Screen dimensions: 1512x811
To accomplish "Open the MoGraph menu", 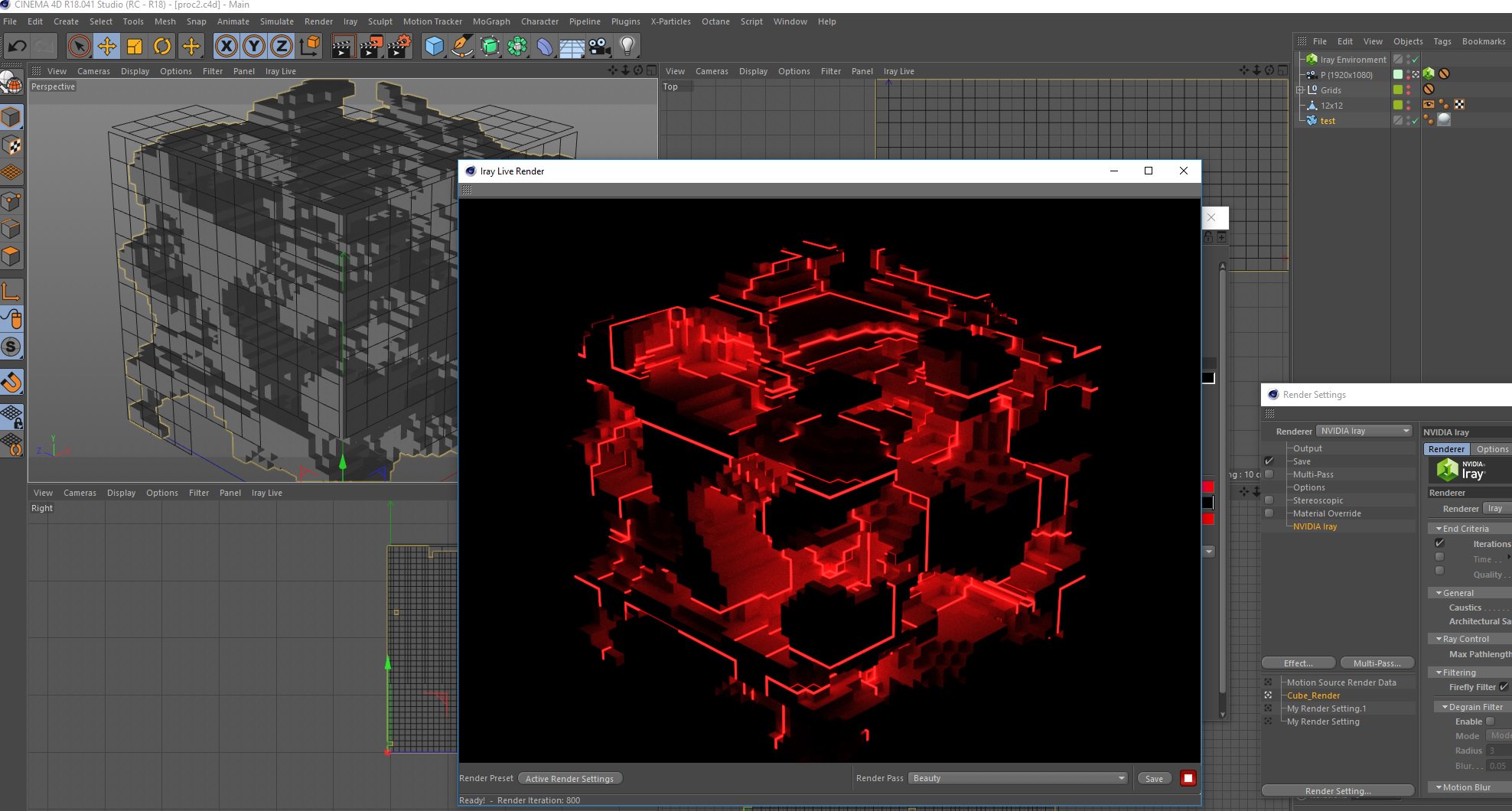I will (491, 21).
